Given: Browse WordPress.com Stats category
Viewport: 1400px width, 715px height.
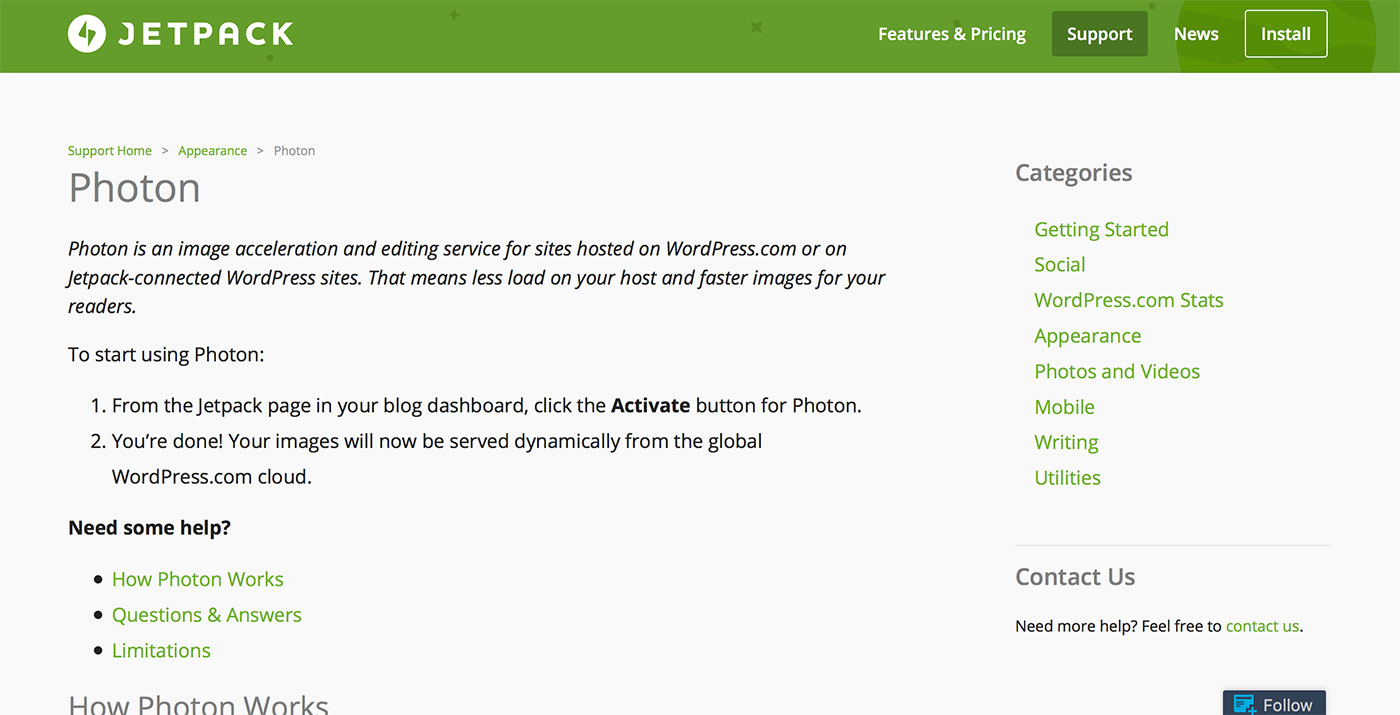Looking at the screenshot, I should [1129, 300].
